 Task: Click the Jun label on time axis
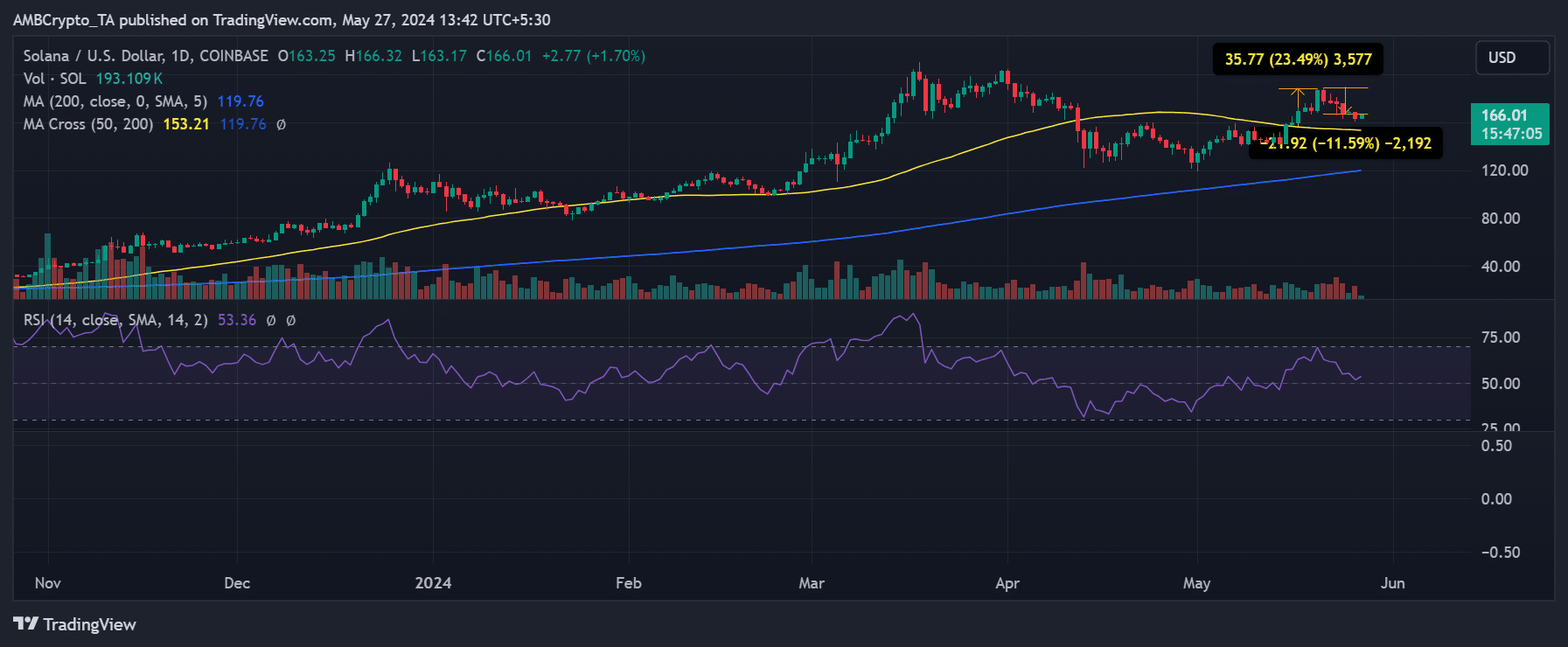point(1393,583)
